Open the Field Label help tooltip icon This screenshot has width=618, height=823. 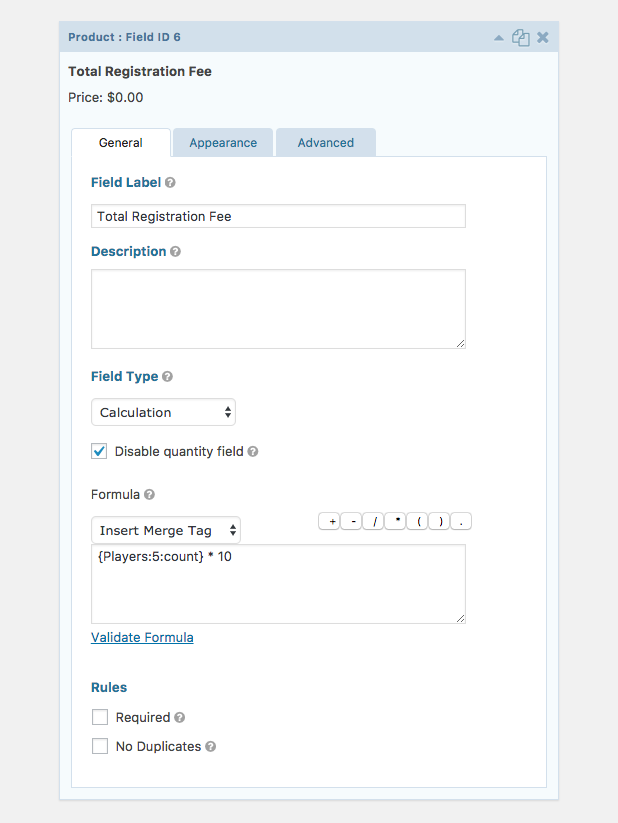[x=170, y=183]
